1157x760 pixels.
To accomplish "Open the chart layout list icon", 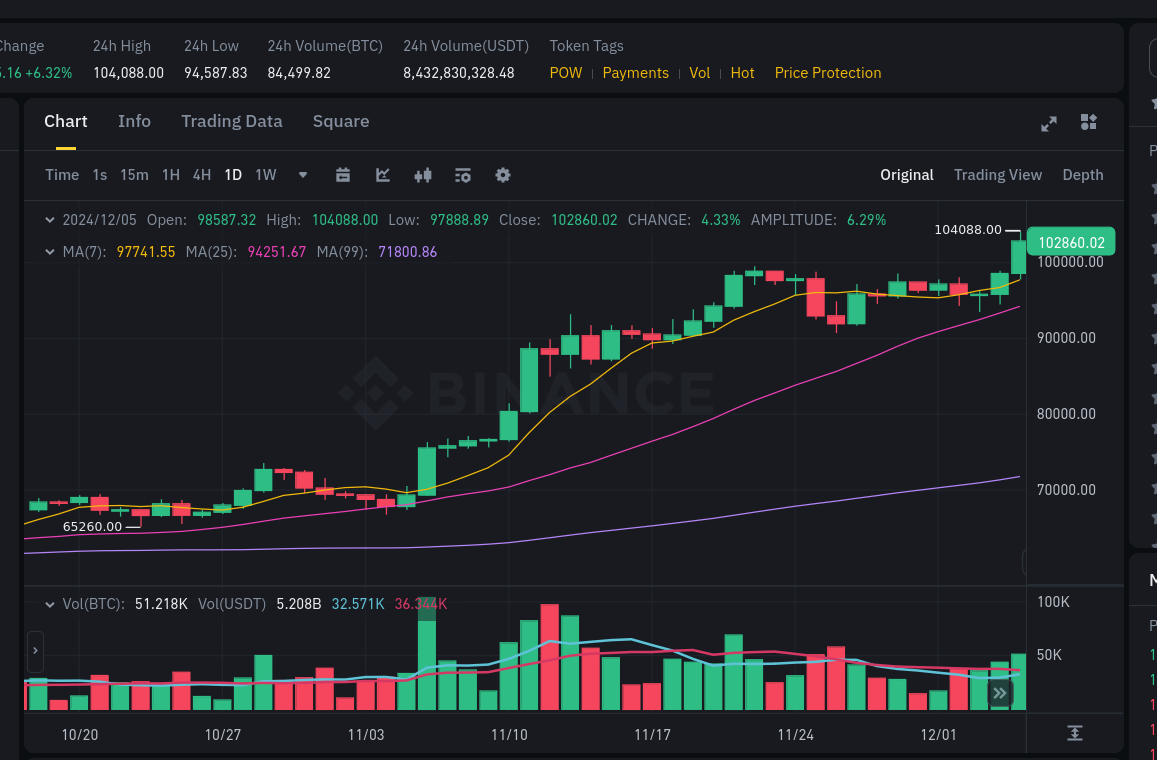I will point(463,175).
